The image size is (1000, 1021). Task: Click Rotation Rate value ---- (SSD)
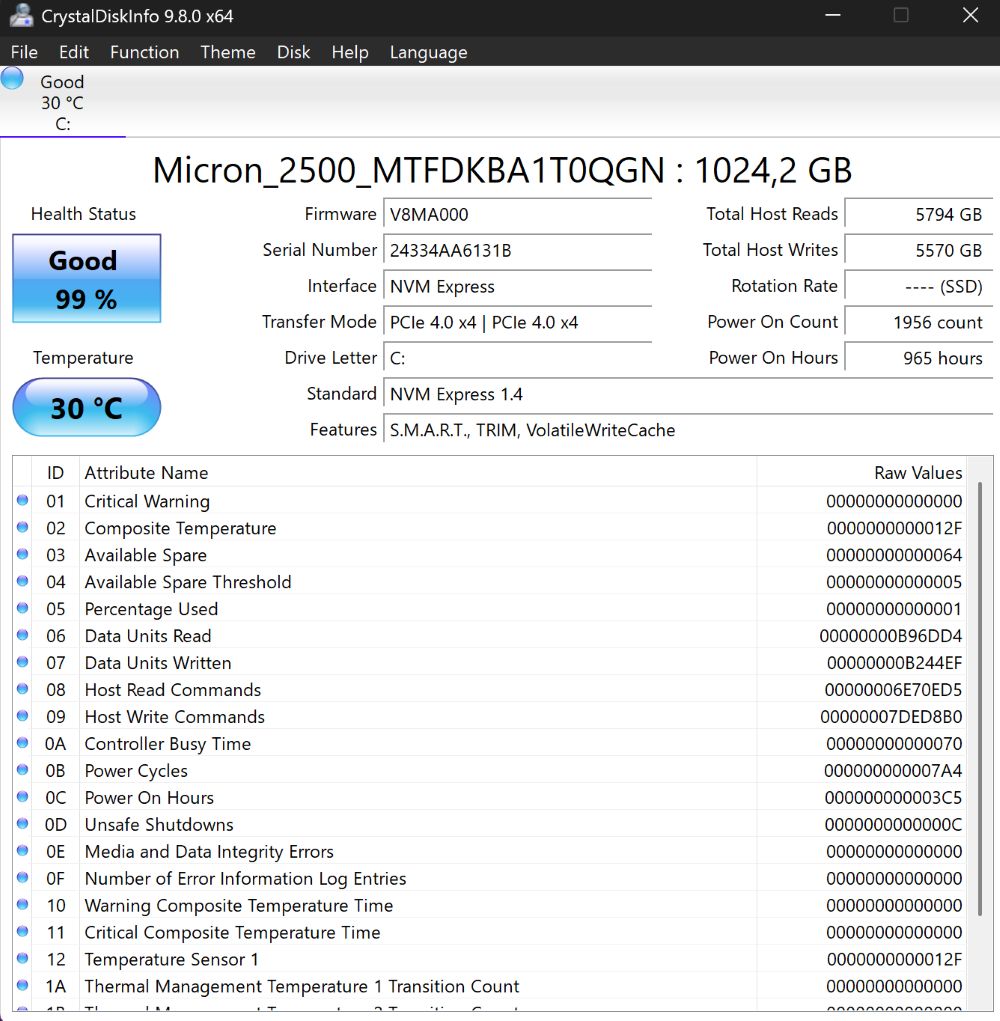[x=919, y=286]
